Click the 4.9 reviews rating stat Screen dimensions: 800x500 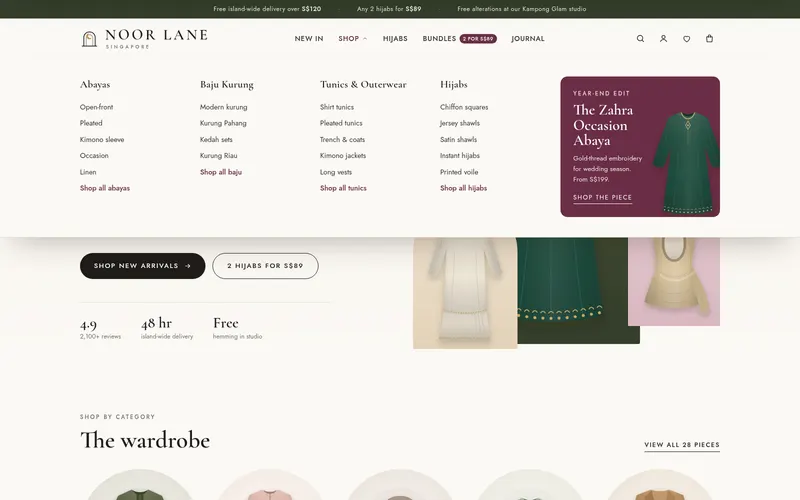coord(100,329)
